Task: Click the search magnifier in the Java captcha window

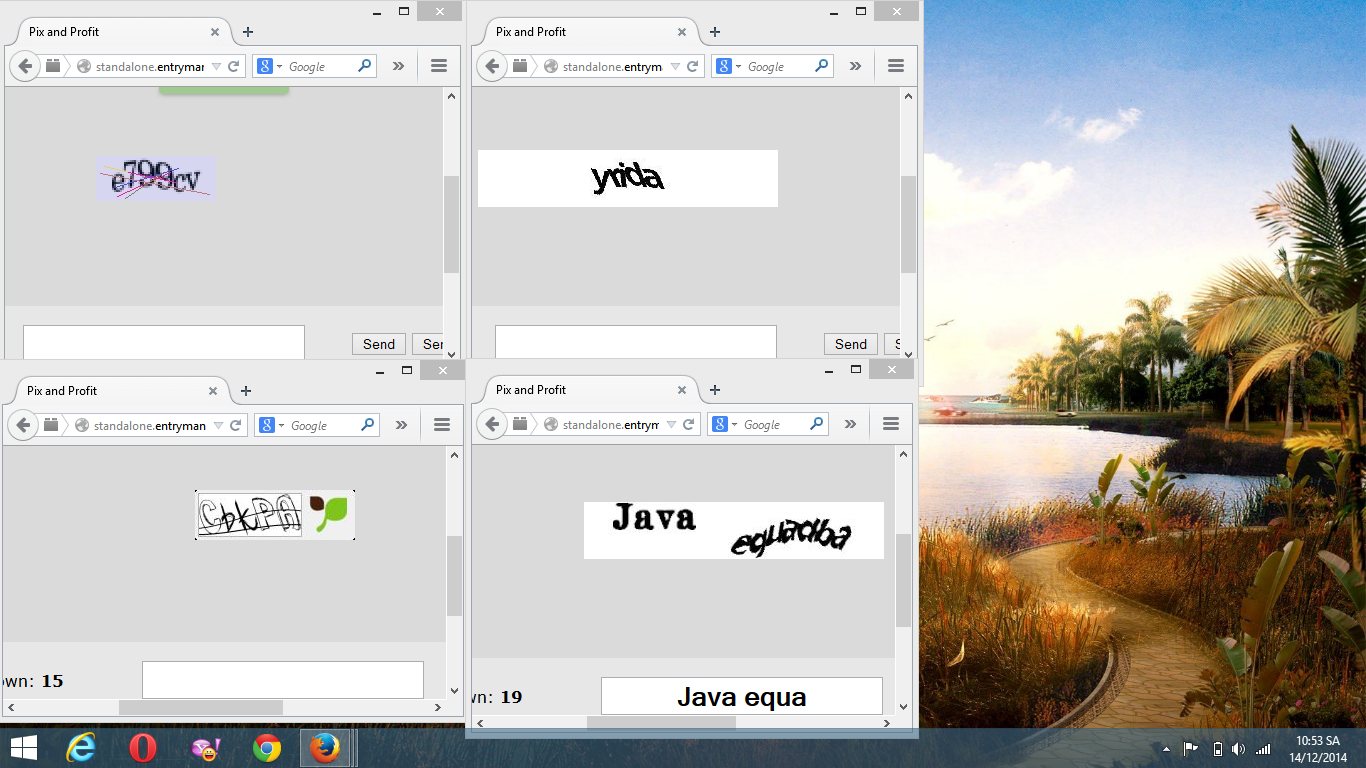Action: coord(818,424)
